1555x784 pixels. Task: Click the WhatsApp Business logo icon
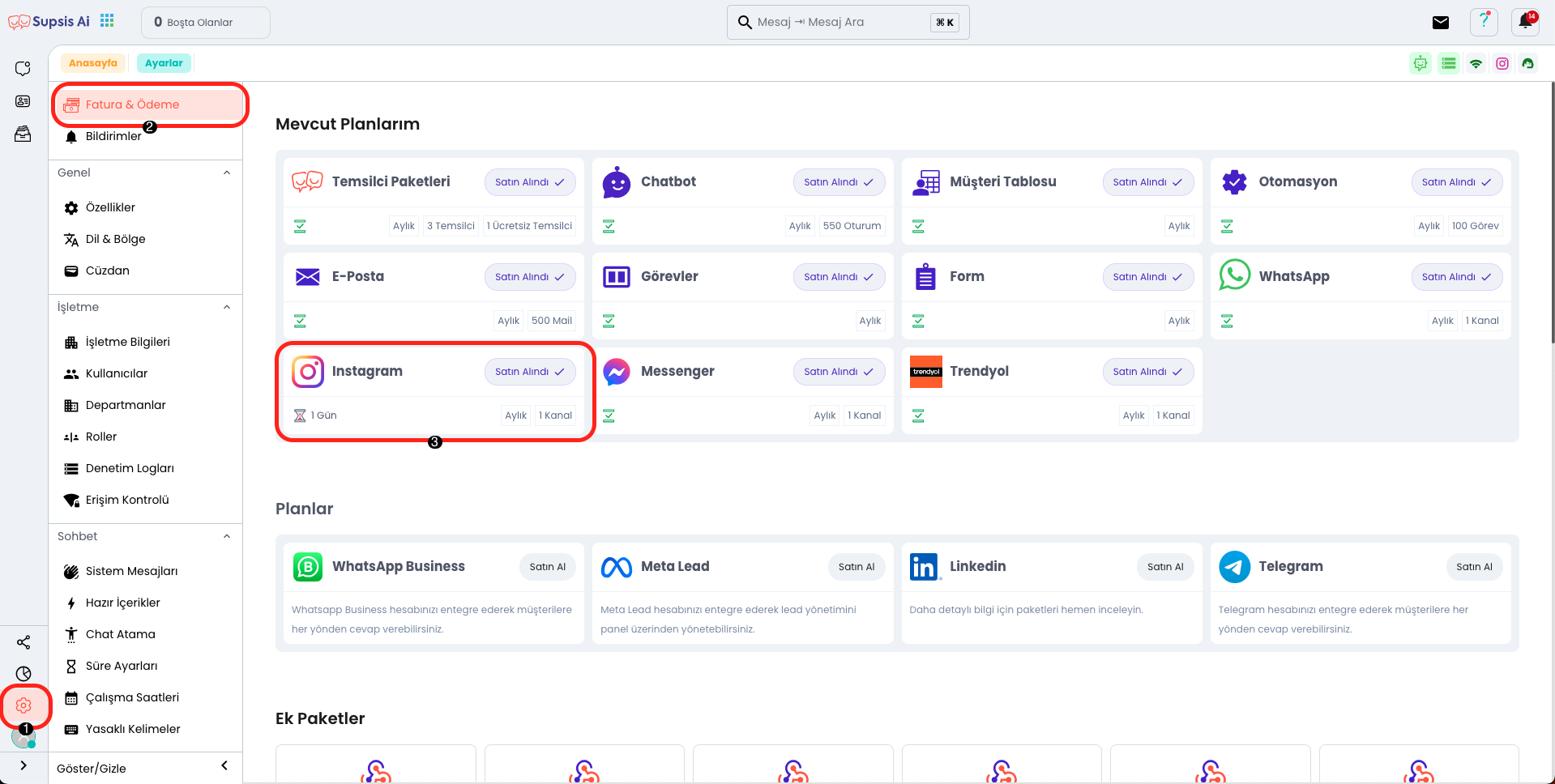tap(308, 567)
